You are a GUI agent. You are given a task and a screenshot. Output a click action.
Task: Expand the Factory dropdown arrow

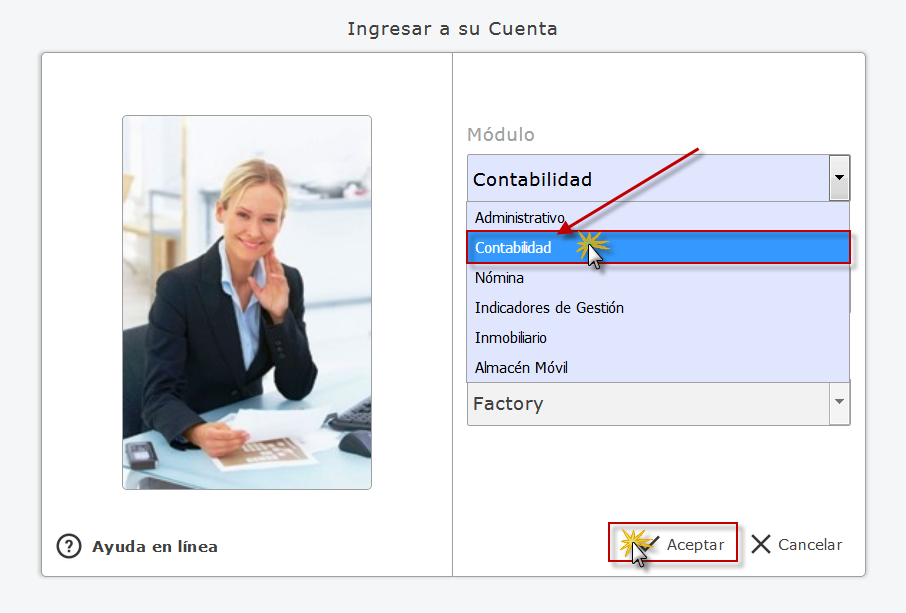(x=839, y=402)
